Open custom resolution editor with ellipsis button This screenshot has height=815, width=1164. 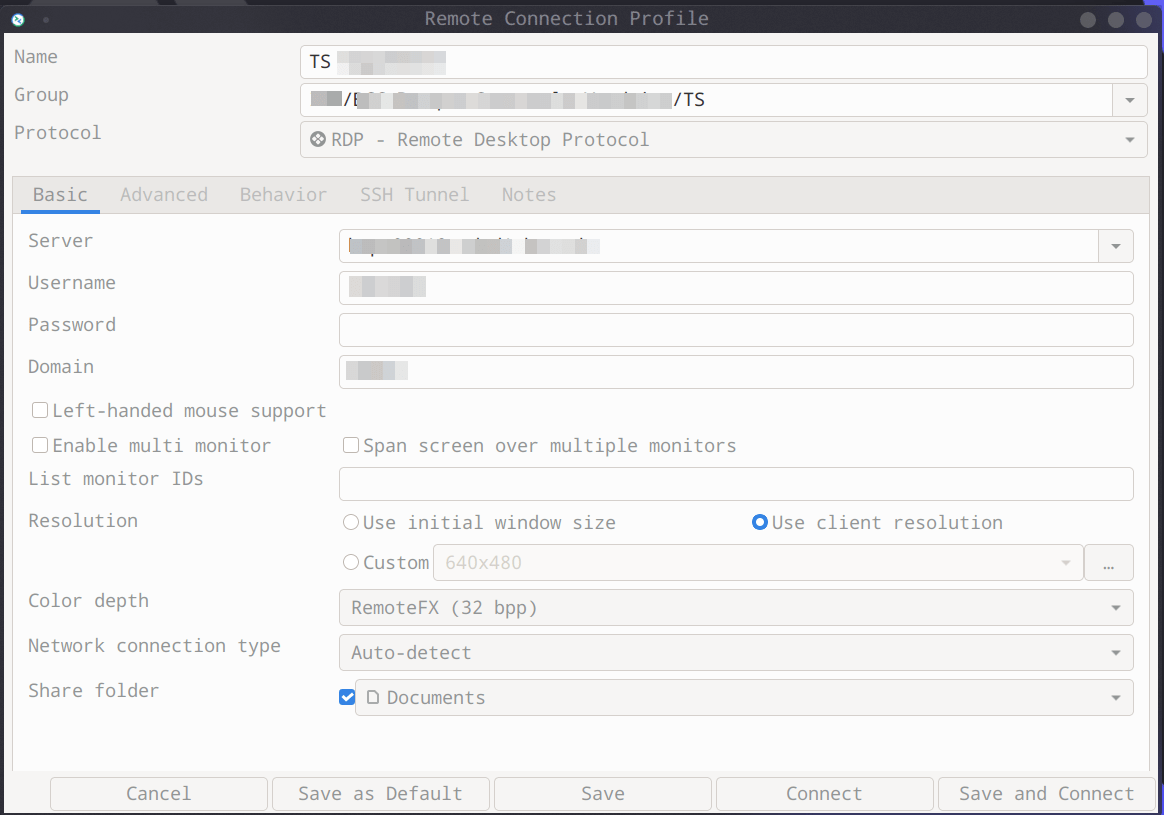pos(1108,563)
